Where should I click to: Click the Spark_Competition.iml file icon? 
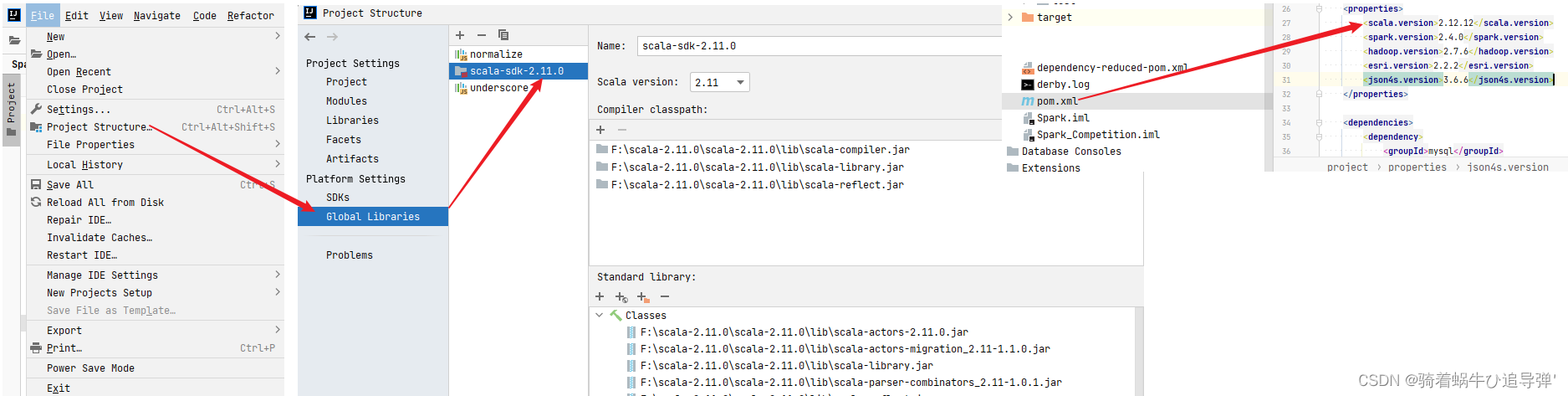click(1029, 135)
